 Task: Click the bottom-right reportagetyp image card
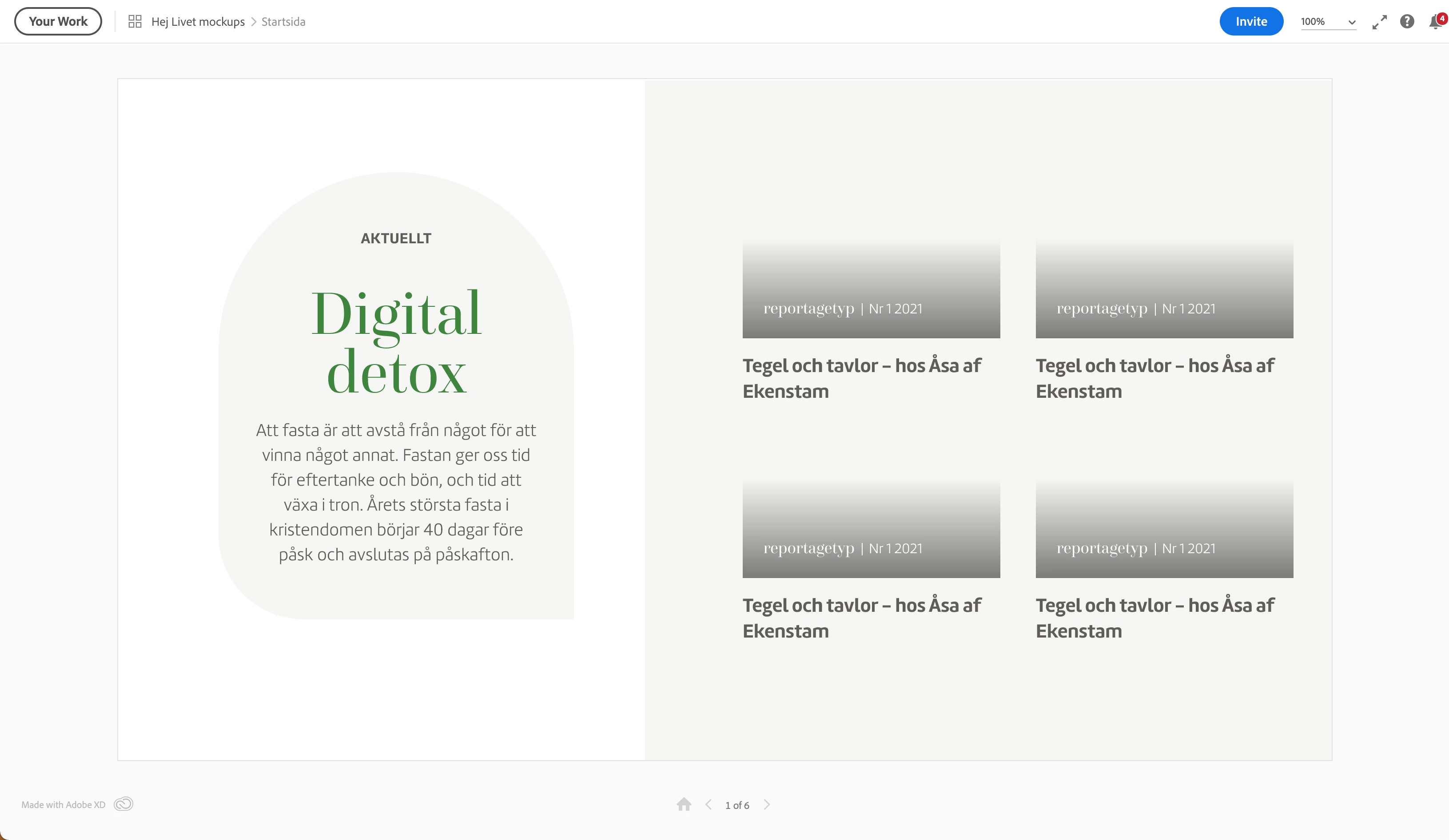1164,529
